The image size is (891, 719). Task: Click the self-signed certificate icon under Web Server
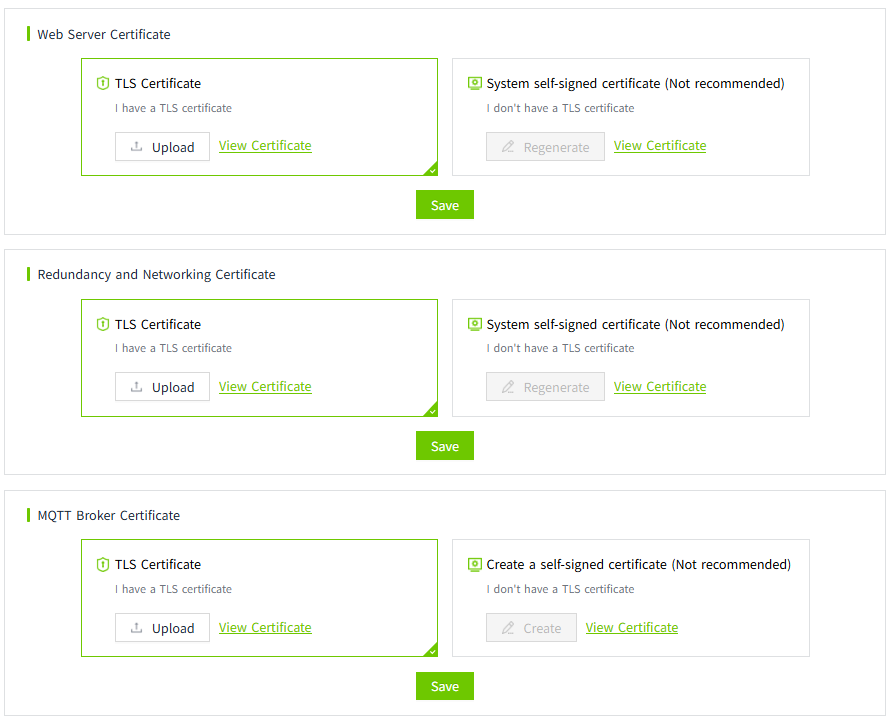point(475,84)
